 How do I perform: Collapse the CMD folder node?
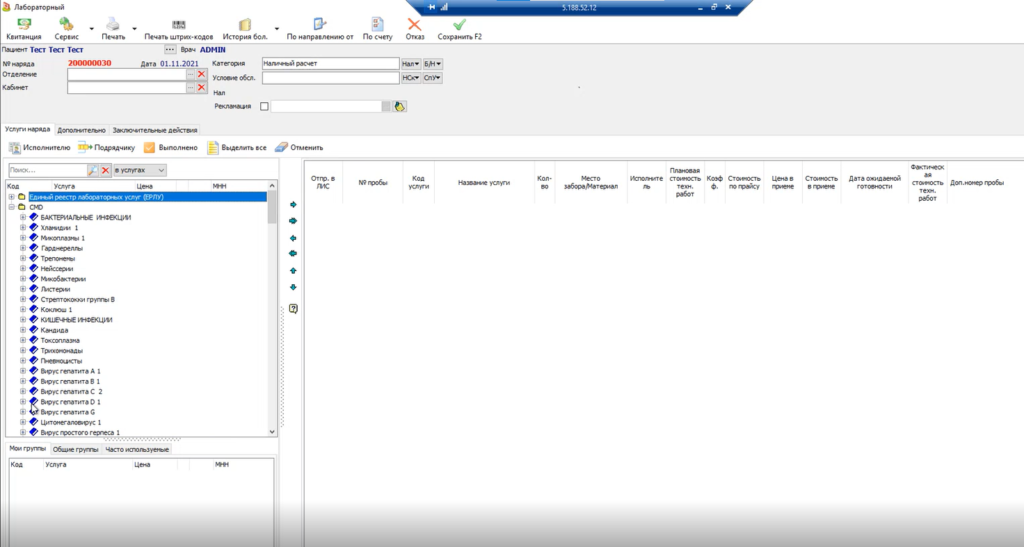(11, 207)
